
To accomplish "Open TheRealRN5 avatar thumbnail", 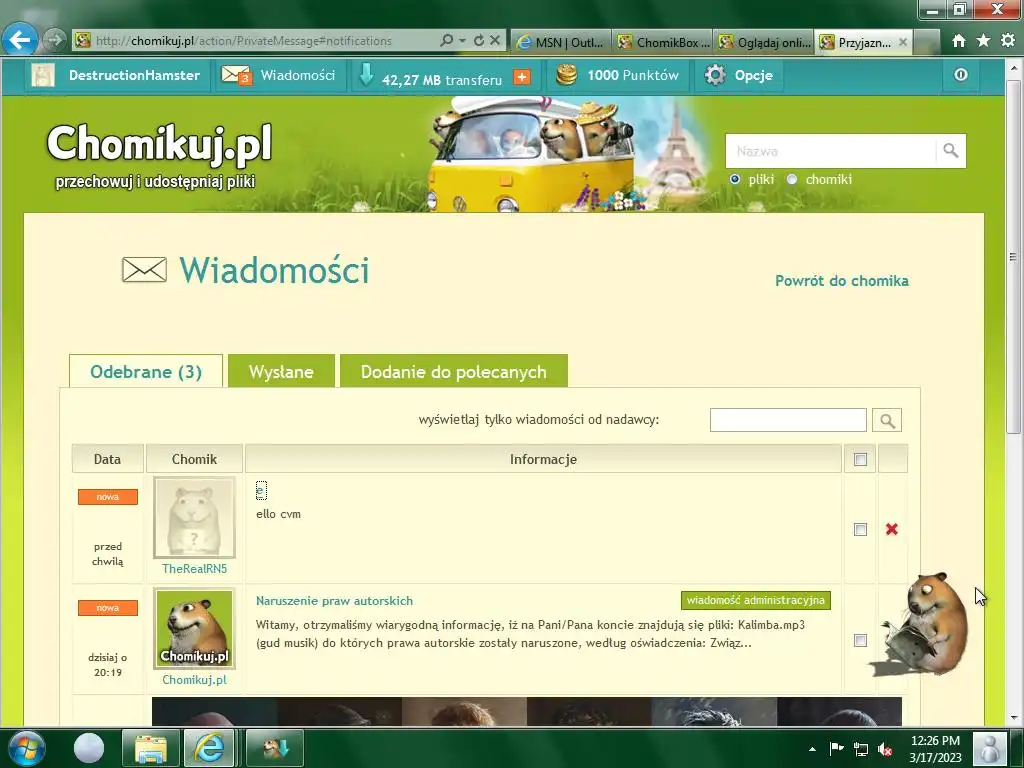I will point(194,517).
